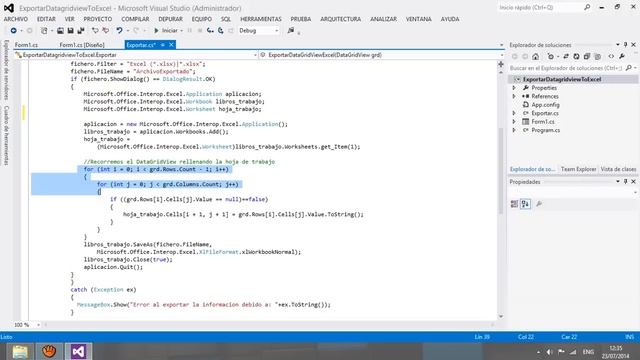
Task: Click the Iniciar start debugging button
Action: [166, 31]
